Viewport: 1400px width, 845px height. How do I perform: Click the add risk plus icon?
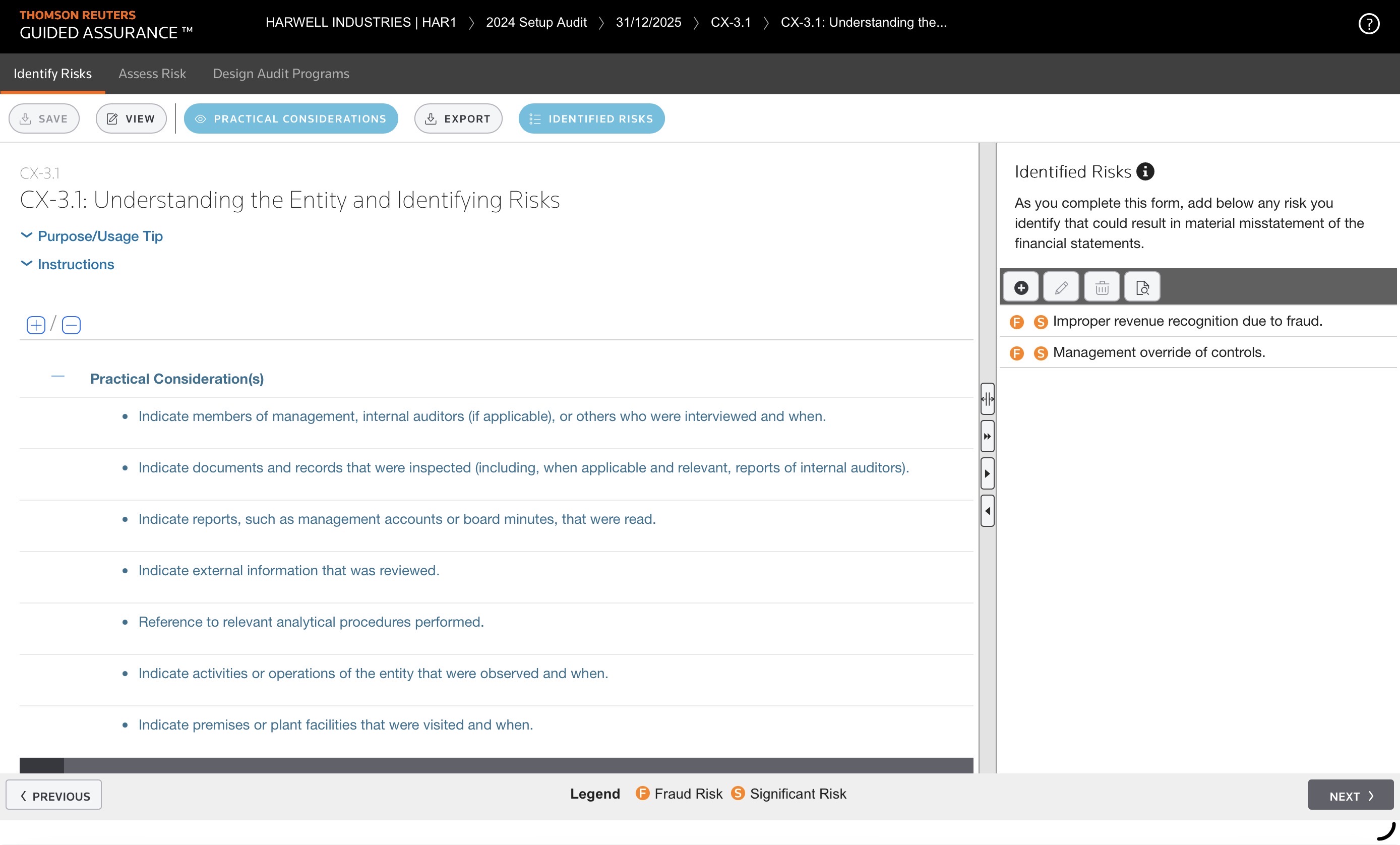[x=1020, y=287]
